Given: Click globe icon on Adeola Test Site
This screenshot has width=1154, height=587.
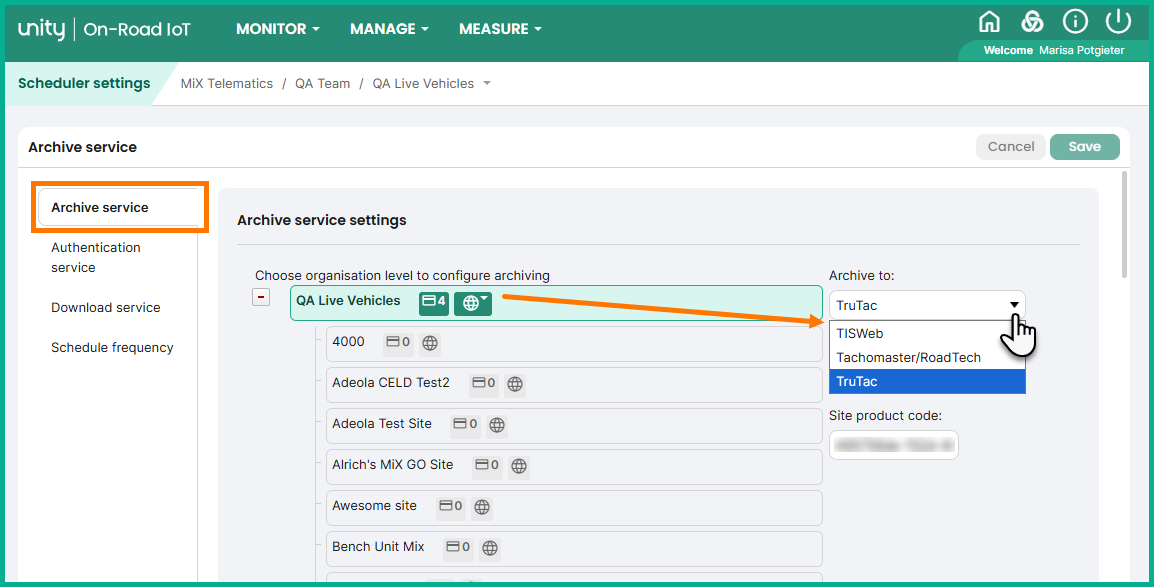Looking at the screenshot, I should pos(497,426).
